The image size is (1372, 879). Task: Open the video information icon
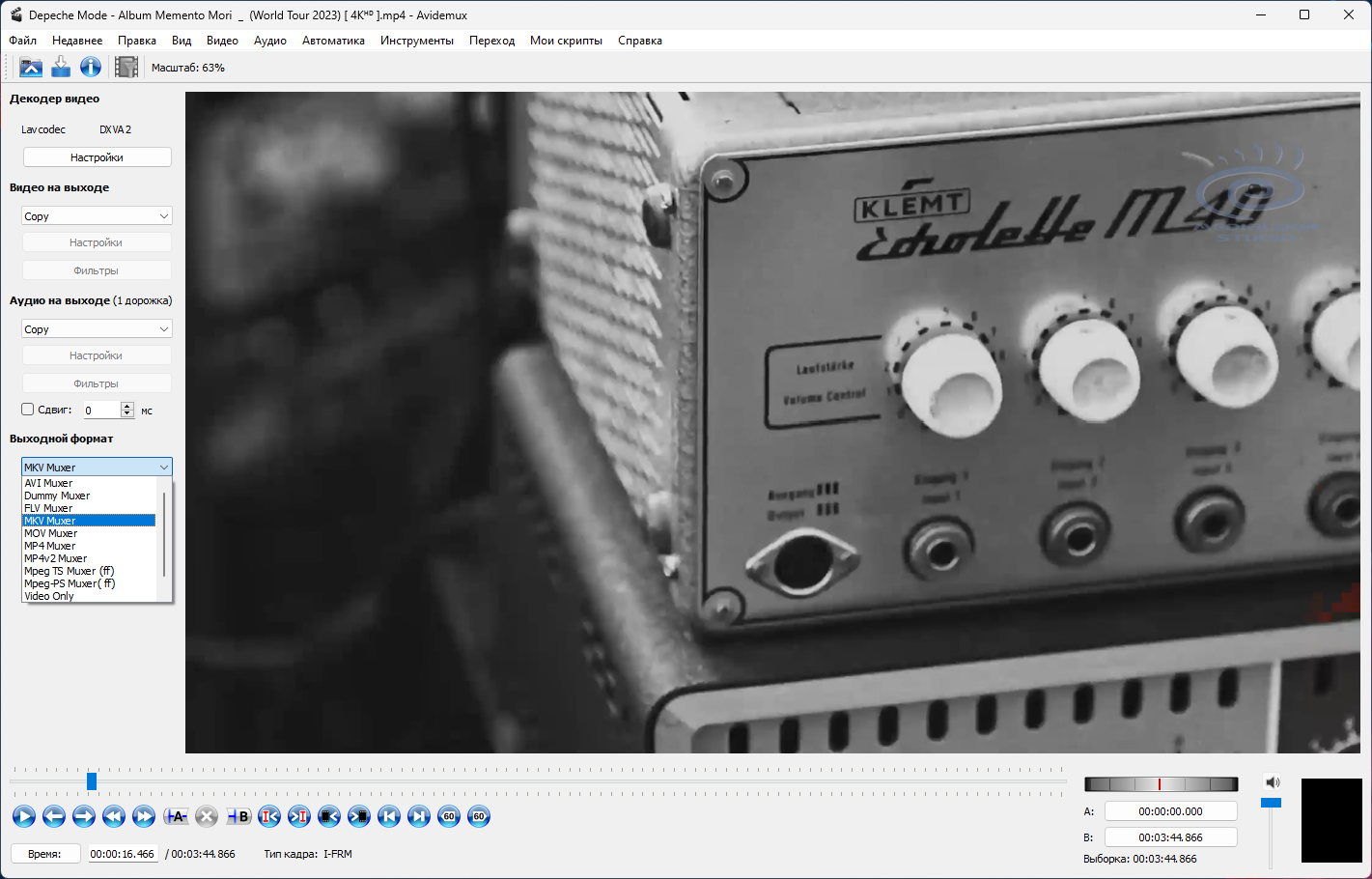(91, 67)
